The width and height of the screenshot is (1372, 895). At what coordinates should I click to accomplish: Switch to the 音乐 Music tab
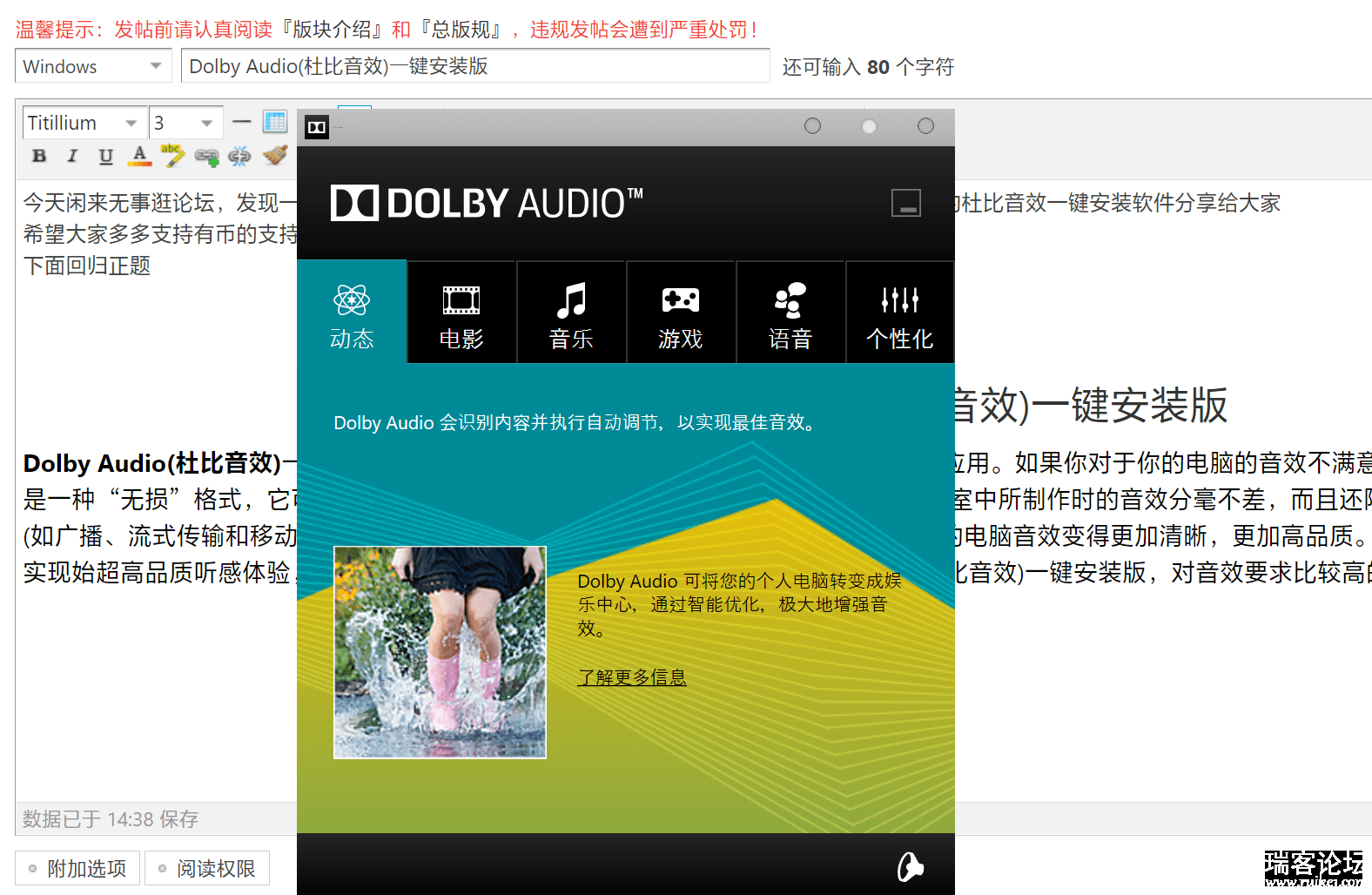pyautogui.click(x=571, y=312)
